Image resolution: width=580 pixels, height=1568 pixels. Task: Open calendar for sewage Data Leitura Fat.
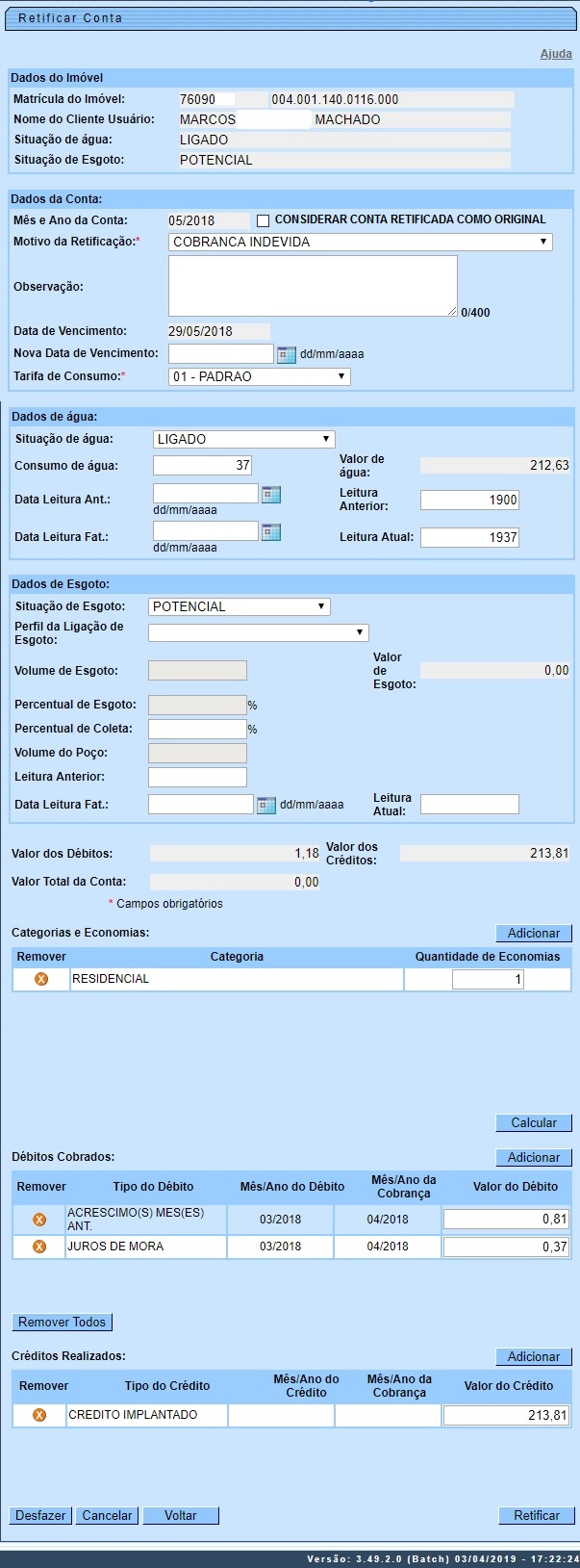[266, 805]
